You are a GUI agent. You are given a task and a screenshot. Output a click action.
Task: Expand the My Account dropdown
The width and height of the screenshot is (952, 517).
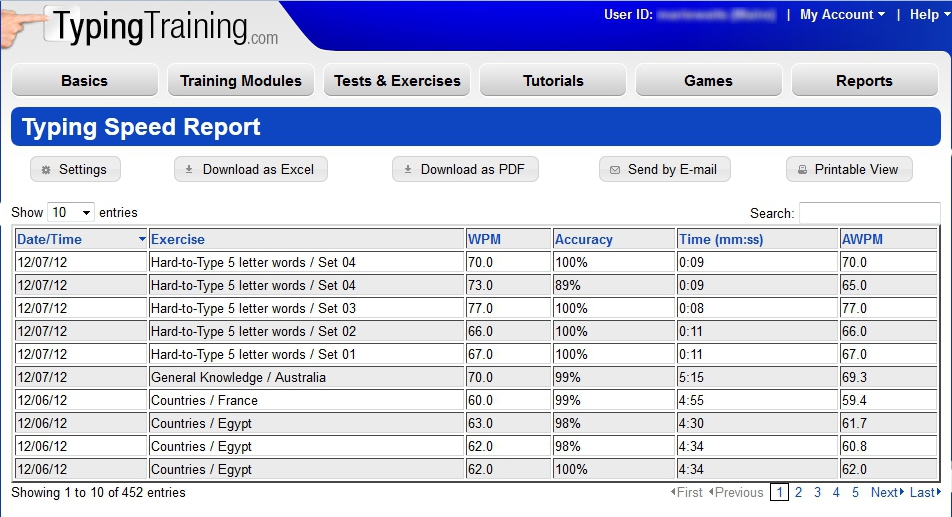click(x=842, y=15)
